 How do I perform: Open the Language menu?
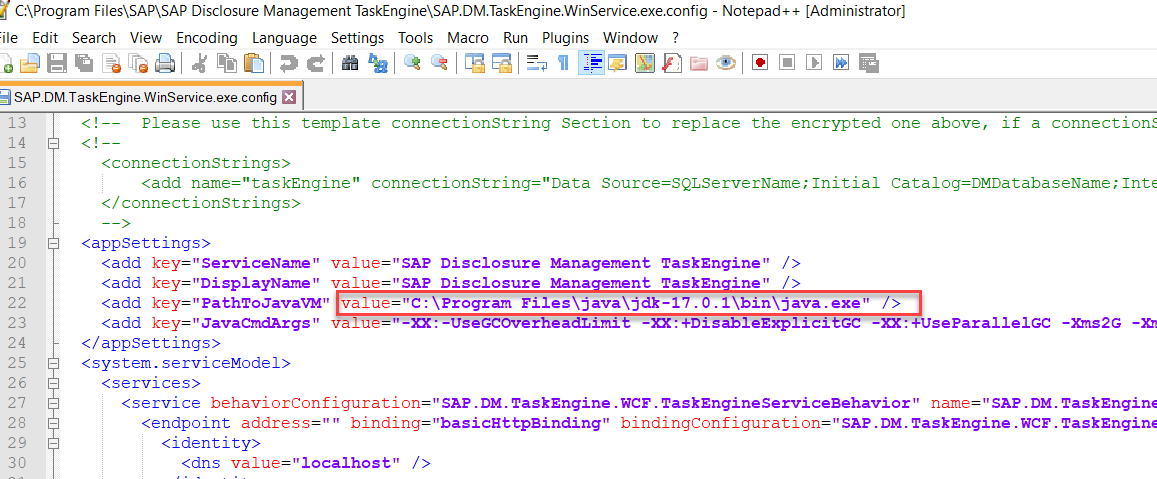[x=284, y=38]
